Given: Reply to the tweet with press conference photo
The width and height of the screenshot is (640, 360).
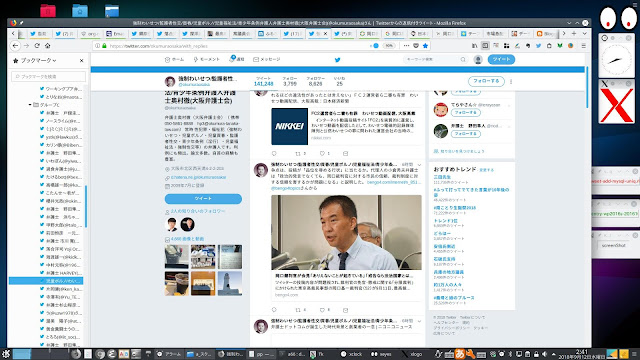Looking at the screenshot, I should (274, 310).
